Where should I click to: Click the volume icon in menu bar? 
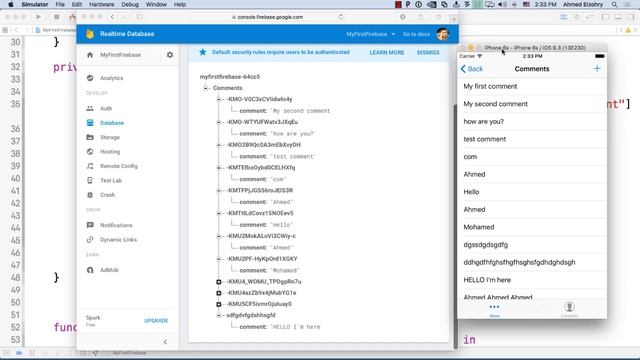point(502,4)
